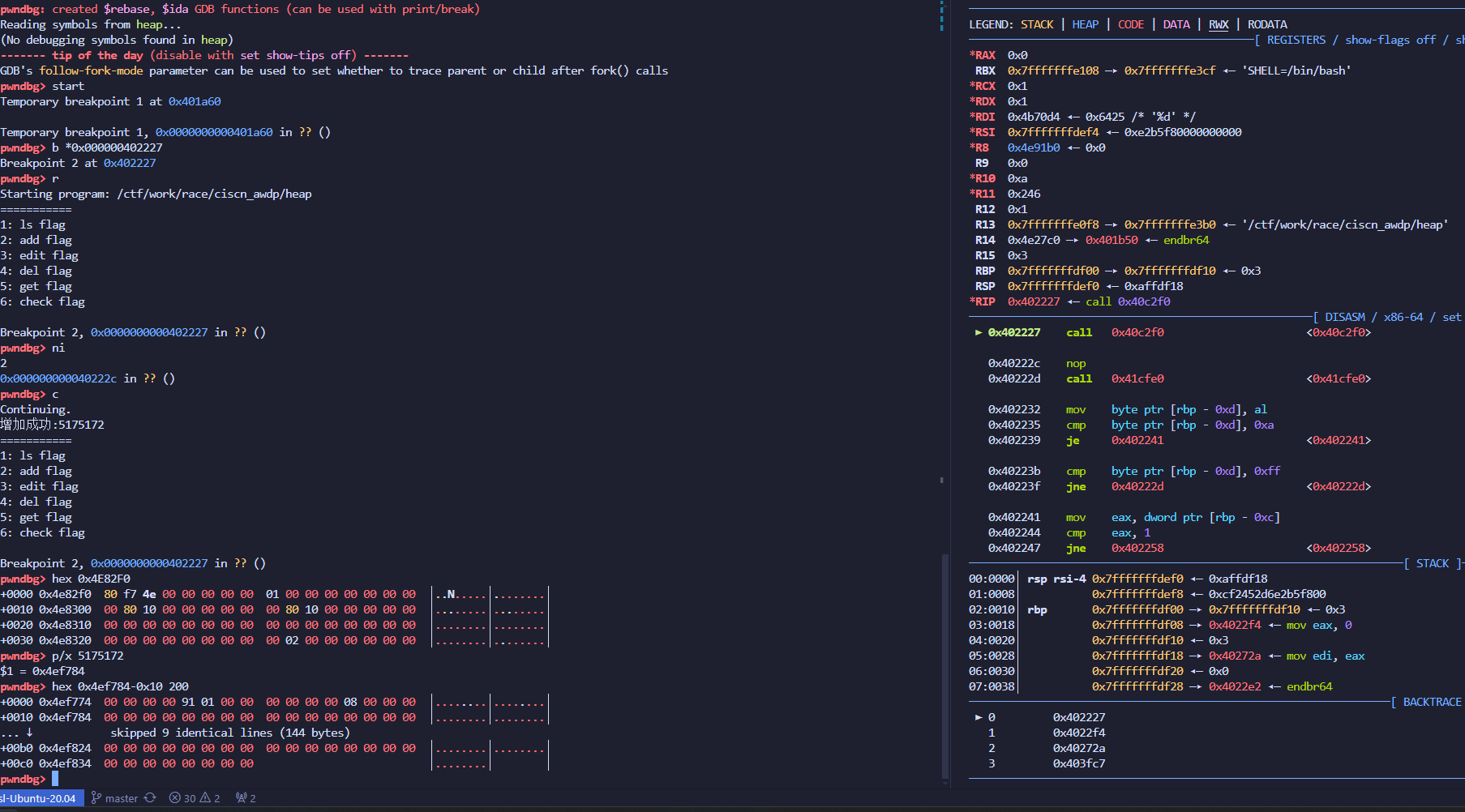The image size is (1465, 812).
Task: Click the BACKTRACE section header
Action: click(x=1432, y=702)
